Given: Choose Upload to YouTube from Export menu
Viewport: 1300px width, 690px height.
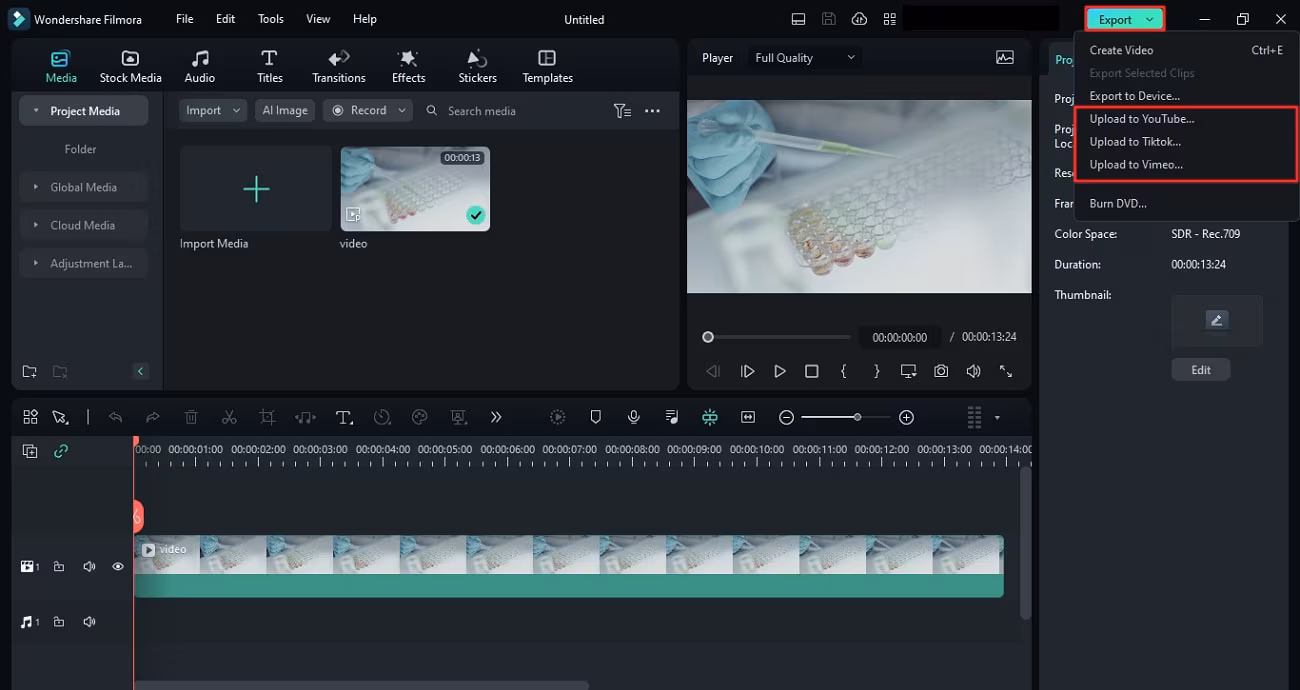Looking at the screenshot, I should pos(1142,119).
